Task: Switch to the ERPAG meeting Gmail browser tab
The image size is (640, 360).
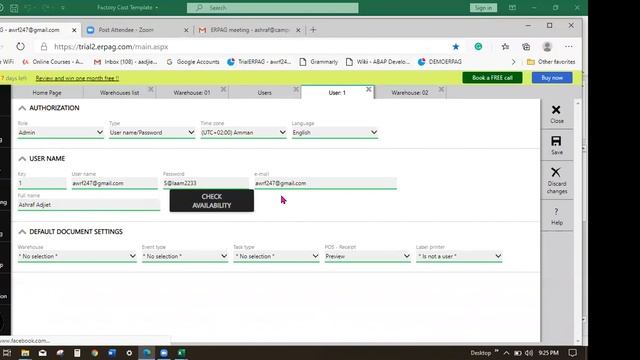Action: tap(249, 30)
